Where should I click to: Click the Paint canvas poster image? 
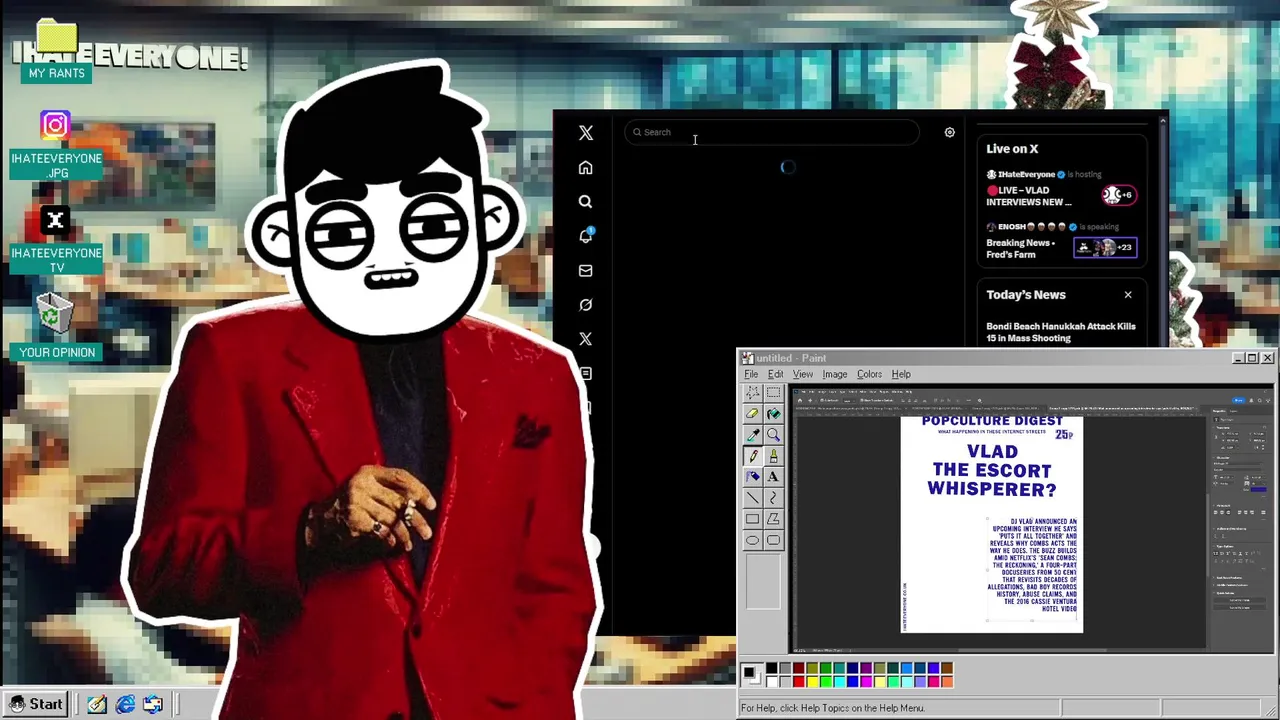992,525
